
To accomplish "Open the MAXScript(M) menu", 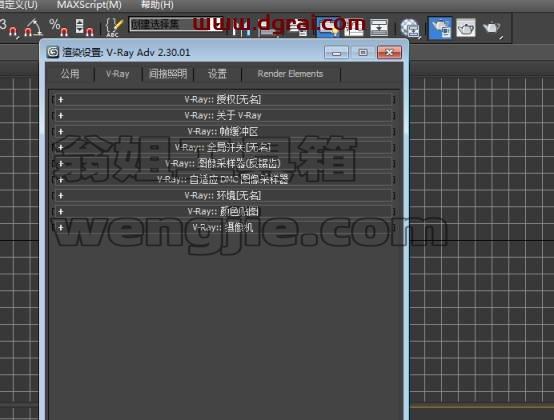I will pos(89,5).
